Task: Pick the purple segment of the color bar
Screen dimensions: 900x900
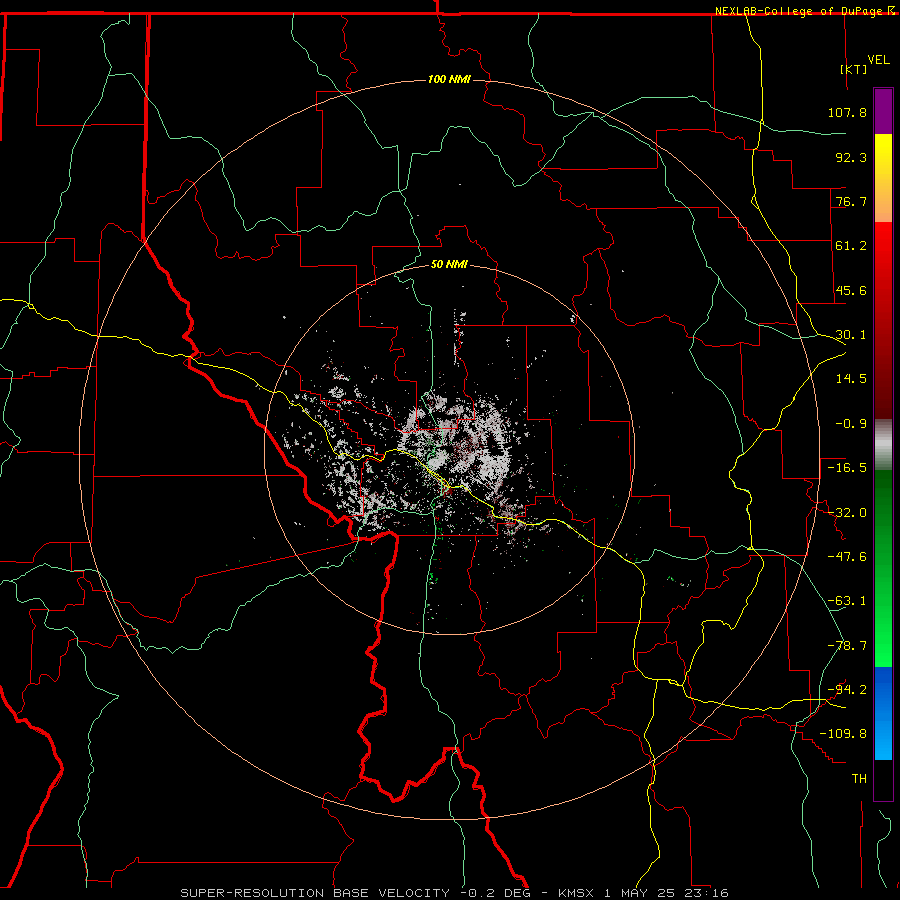Action: coord(883,111)
